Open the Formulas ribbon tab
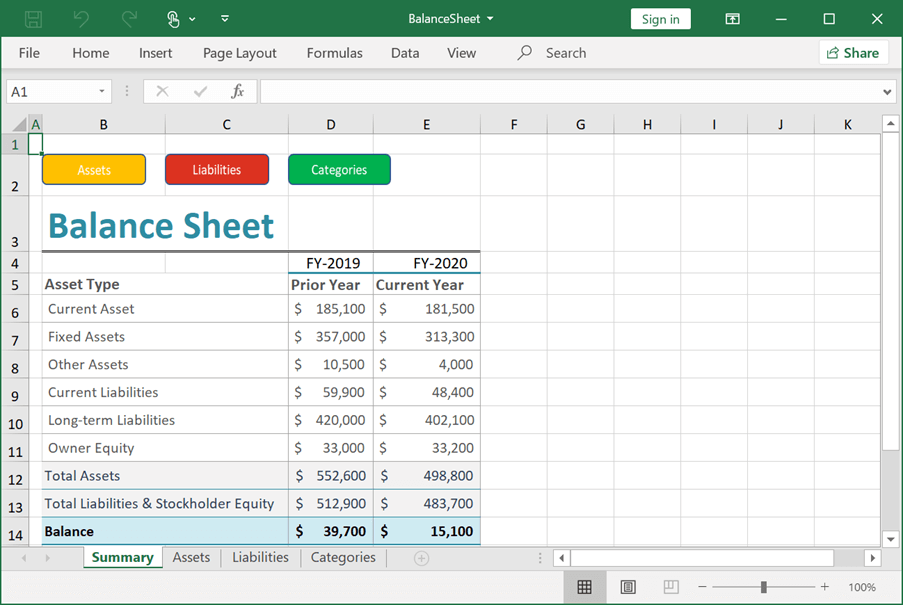Viewport: 903px width, 605px height. click(334, 53)
